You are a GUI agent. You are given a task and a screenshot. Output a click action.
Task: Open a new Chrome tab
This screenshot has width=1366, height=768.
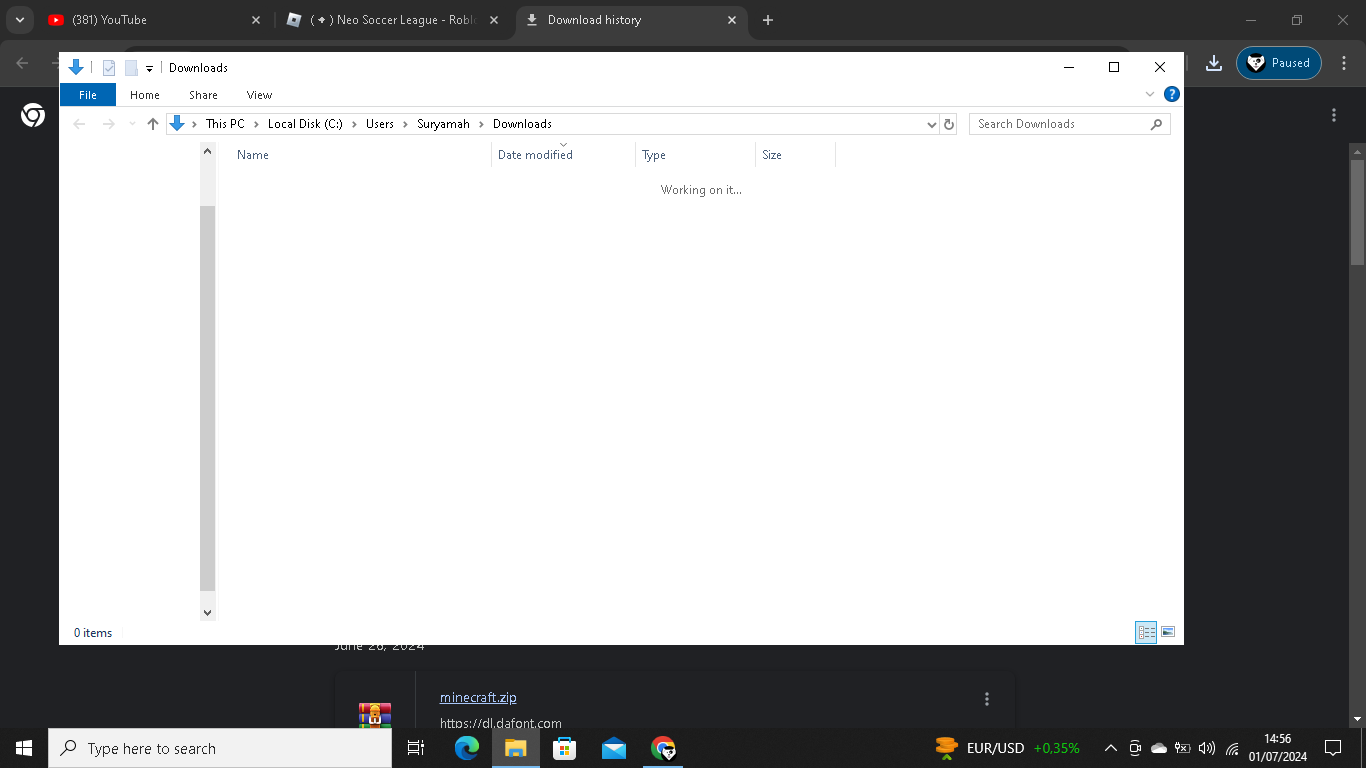click(x=768, y=20)
